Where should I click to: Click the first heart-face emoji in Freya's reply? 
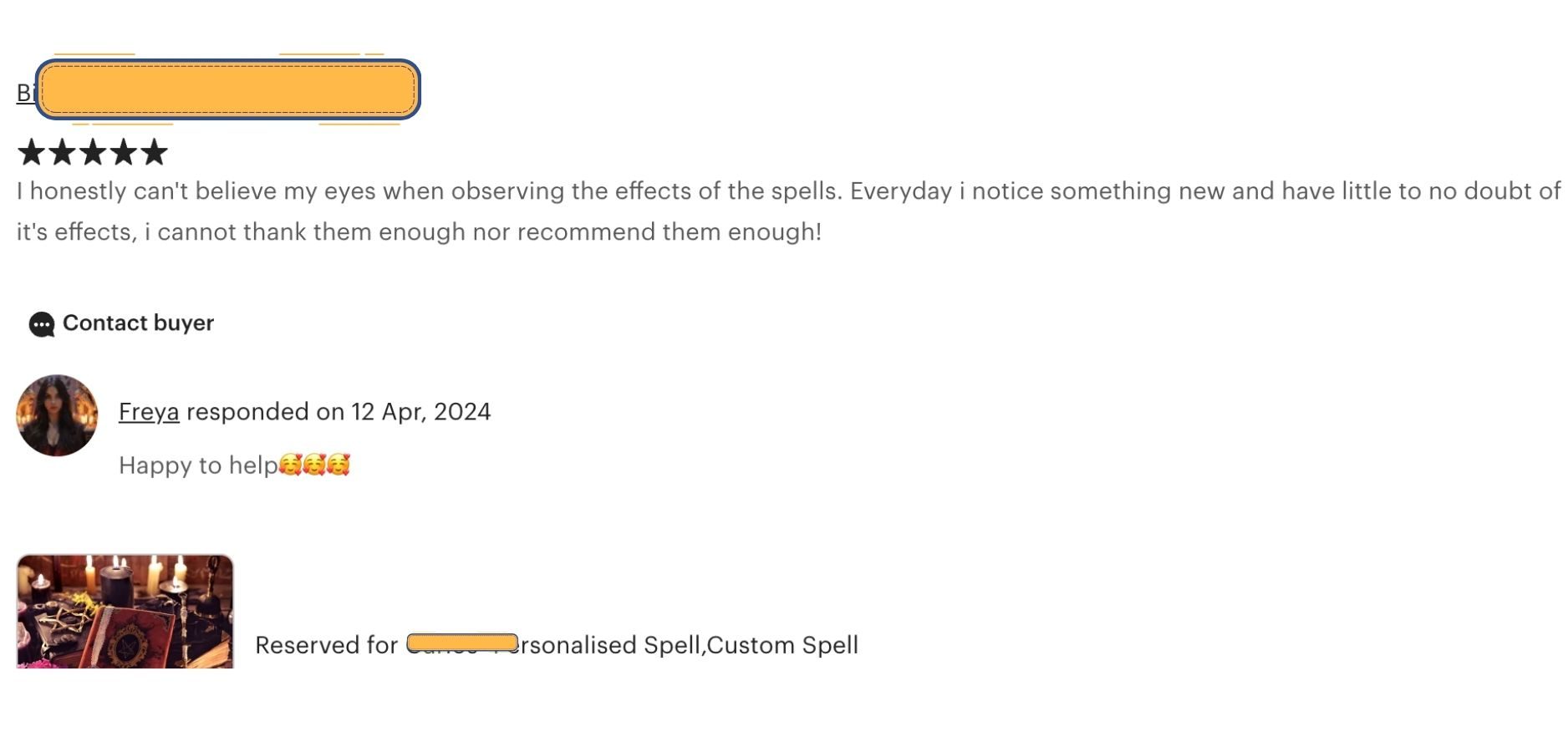[x=290, y=465]
